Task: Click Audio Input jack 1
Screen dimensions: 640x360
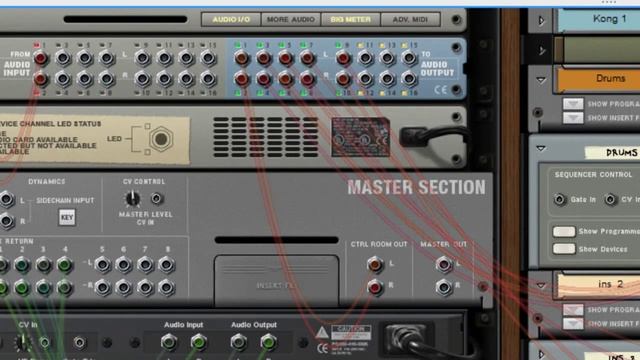Action: click(40, 58)
